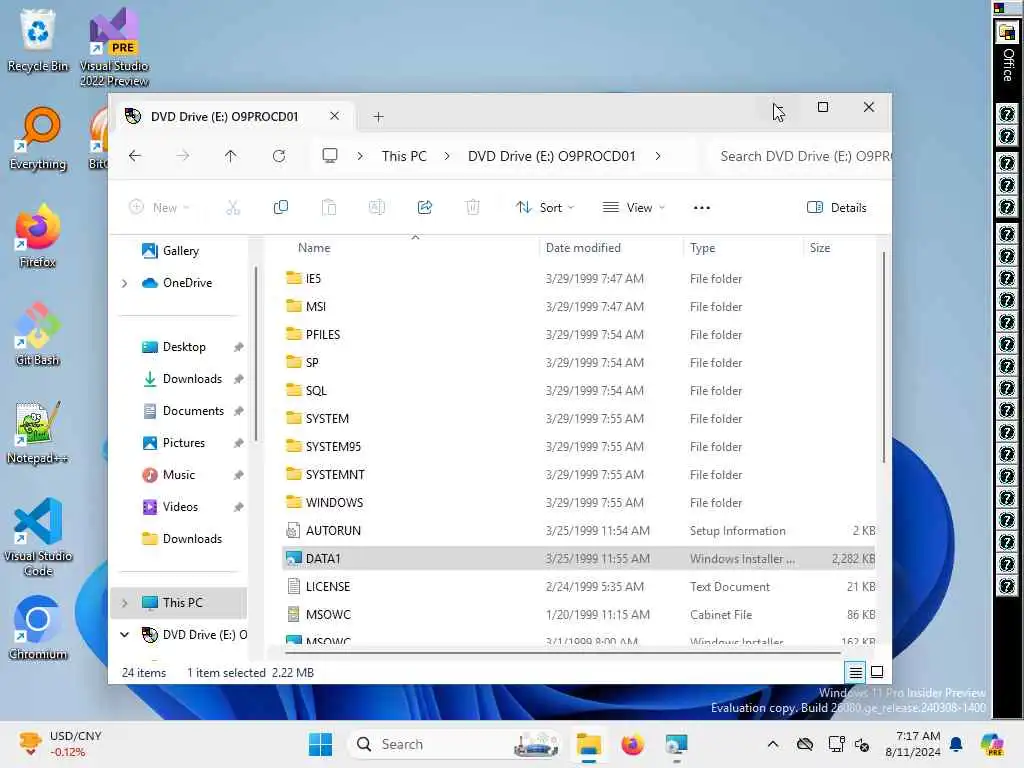Click the Search DVD Drive input field

pyautogui.click(x=799, y=156)
